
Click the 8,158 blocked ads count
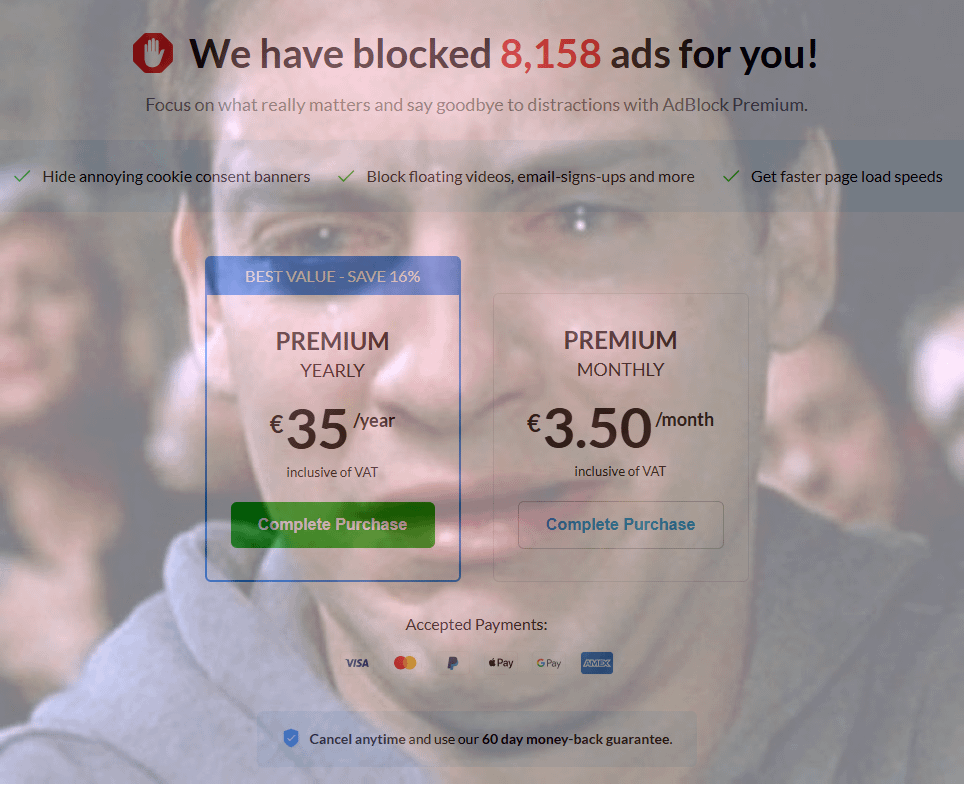(x=550, y=54)
